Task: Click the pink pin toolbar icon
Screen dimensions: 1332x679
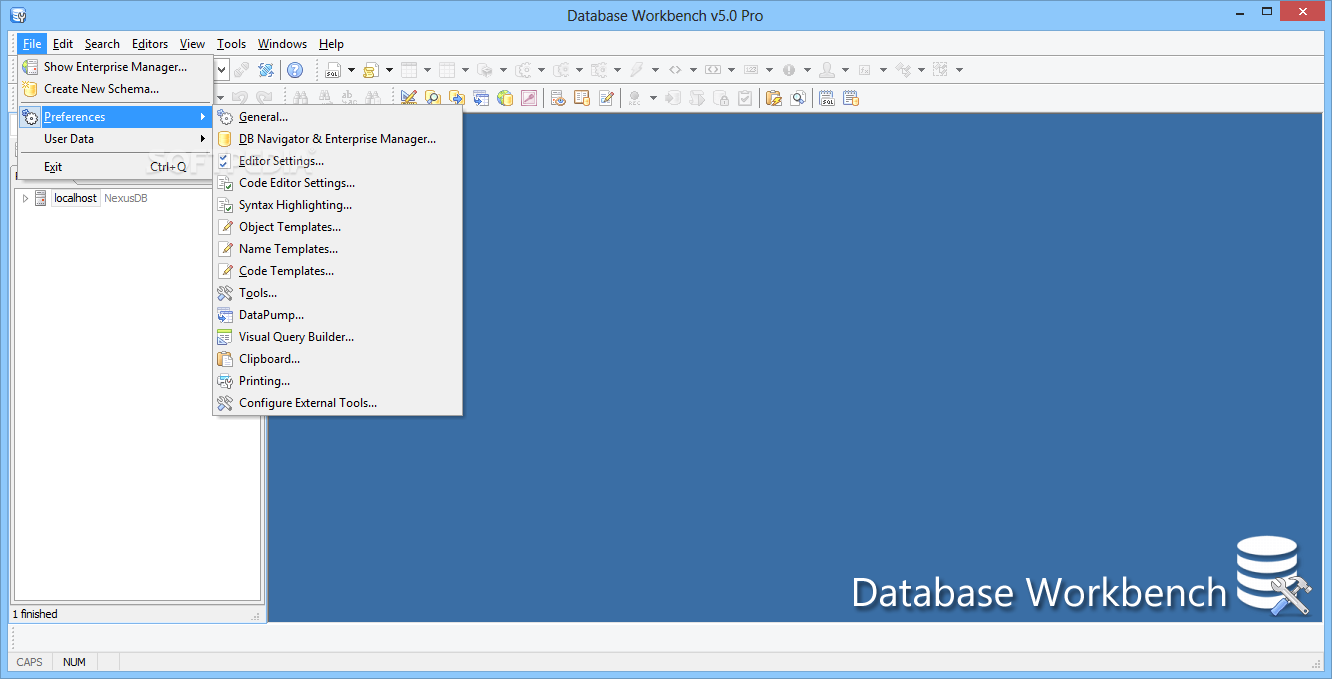Action: click(x=529, y=98)
